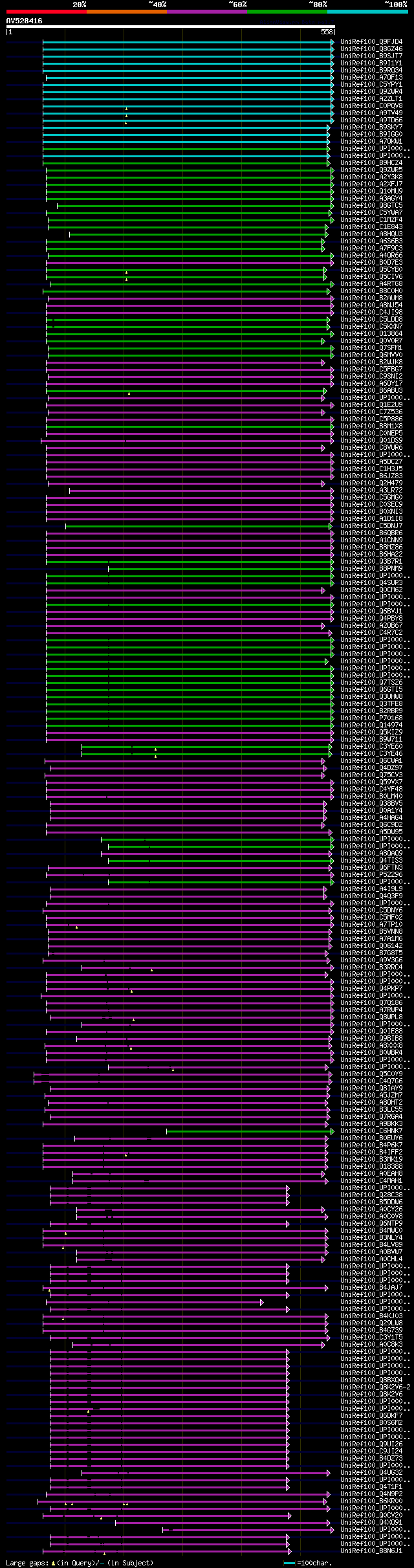Select hit label UniRef100_O13864

371,333
